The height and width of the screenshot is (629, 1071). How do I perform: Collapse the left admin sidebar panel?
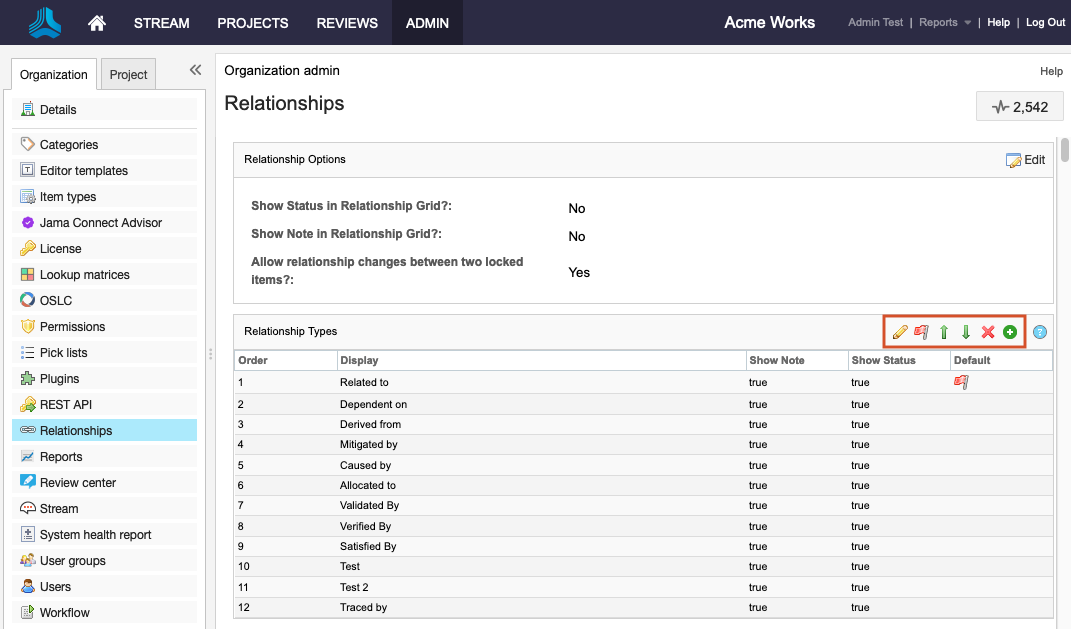[195, 70]
